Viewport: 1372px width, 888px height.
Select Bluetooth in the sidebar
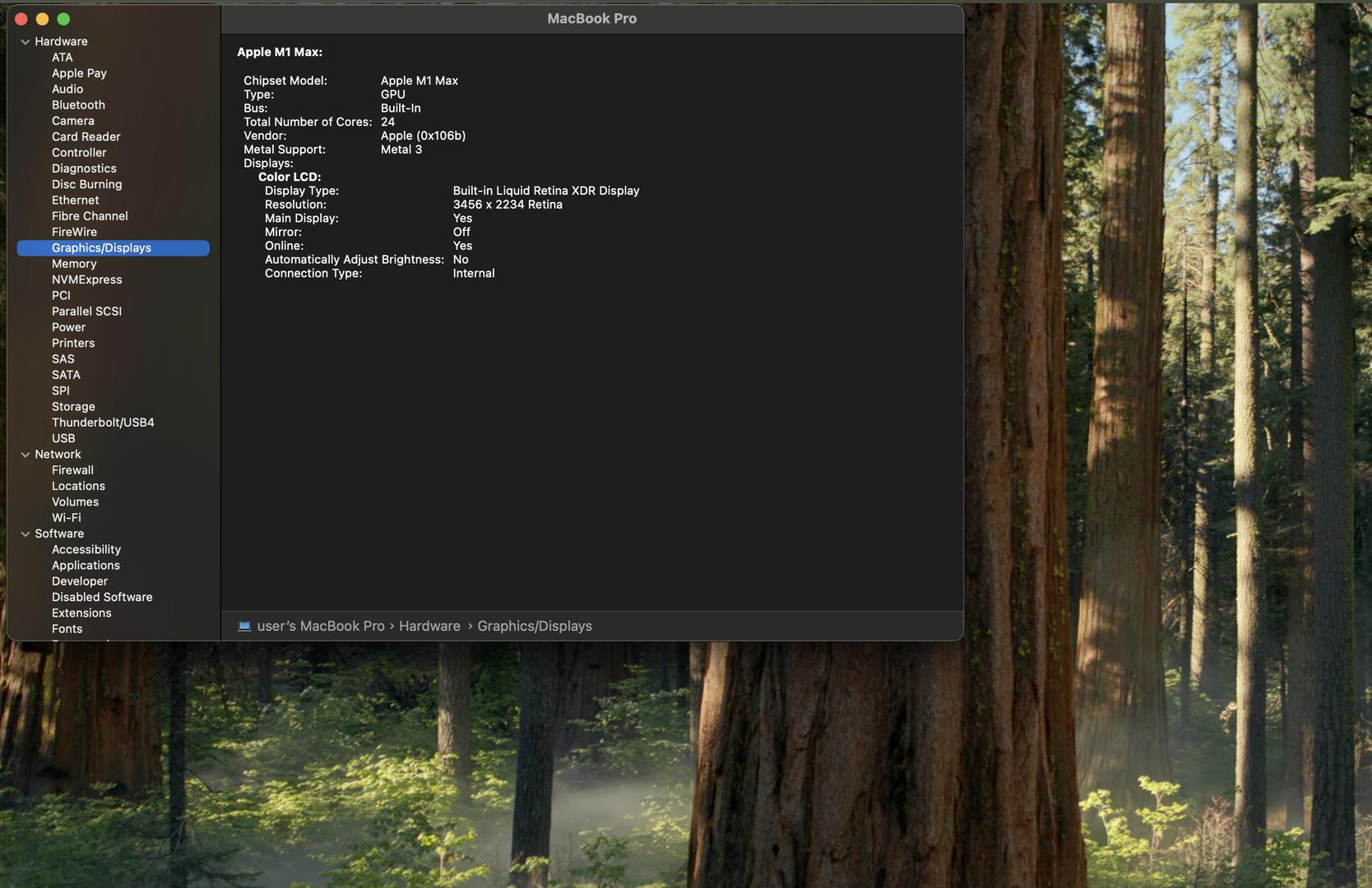click(x=78, y=105)
